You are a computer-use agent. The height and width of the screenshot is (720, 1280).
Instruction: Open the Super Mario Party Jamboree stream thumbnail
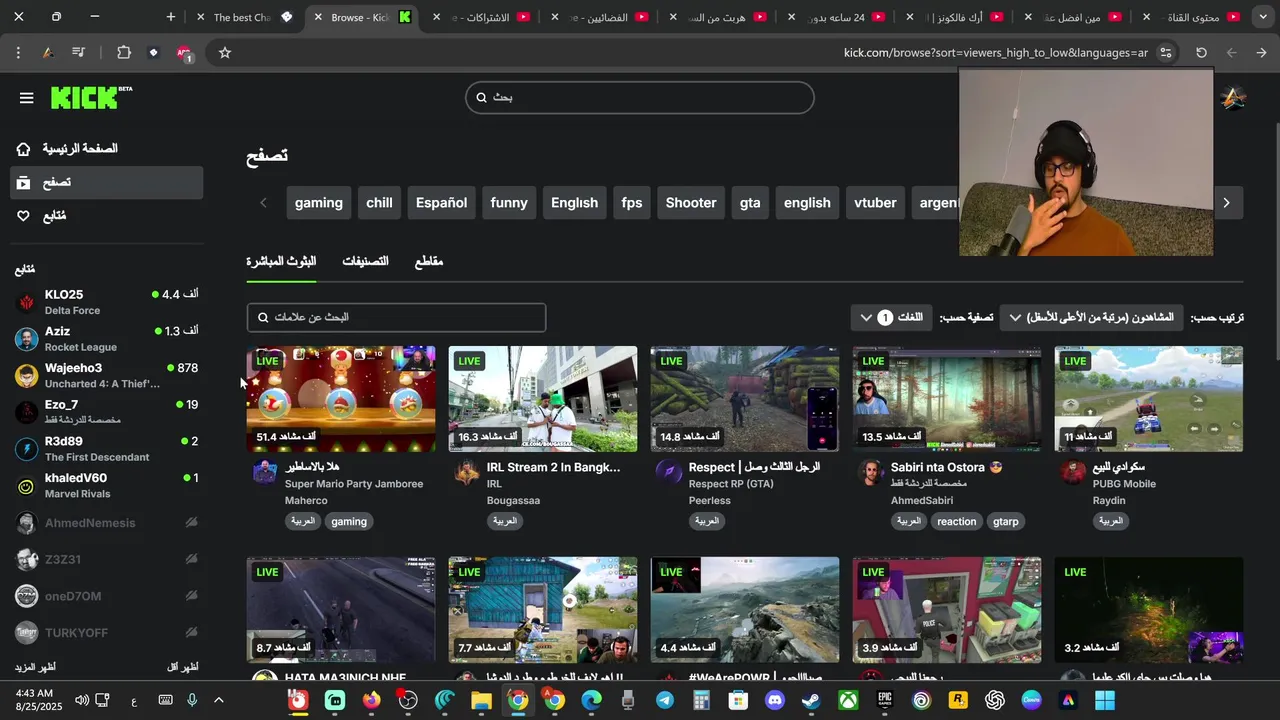click(x=341, y=399)
